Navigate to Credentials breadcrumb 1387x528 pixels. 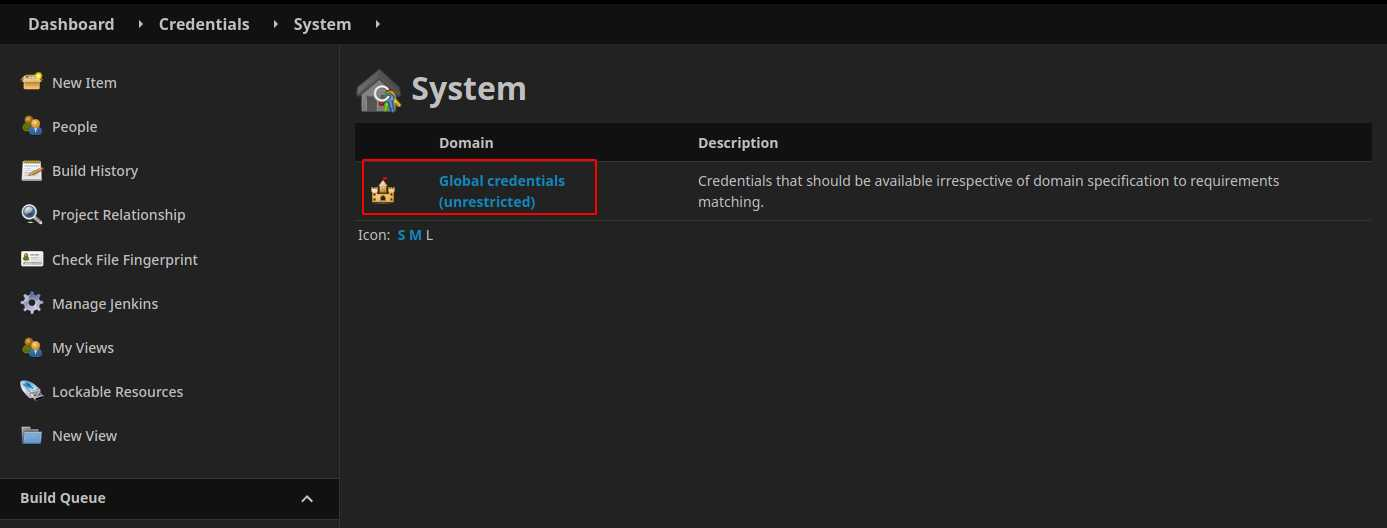pos(204,24)
